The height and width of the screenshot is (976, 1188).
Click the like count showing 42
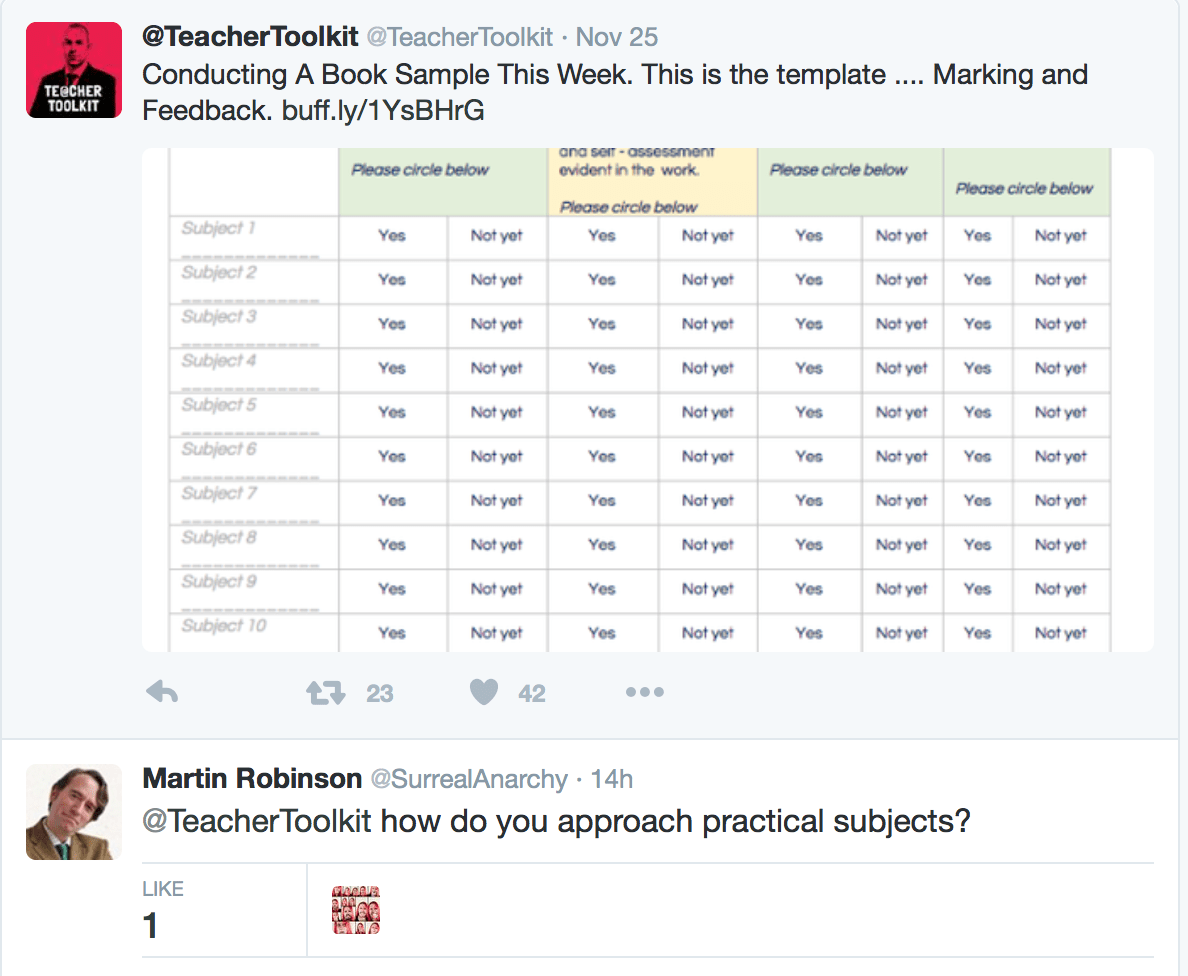(x=532, y=691)
